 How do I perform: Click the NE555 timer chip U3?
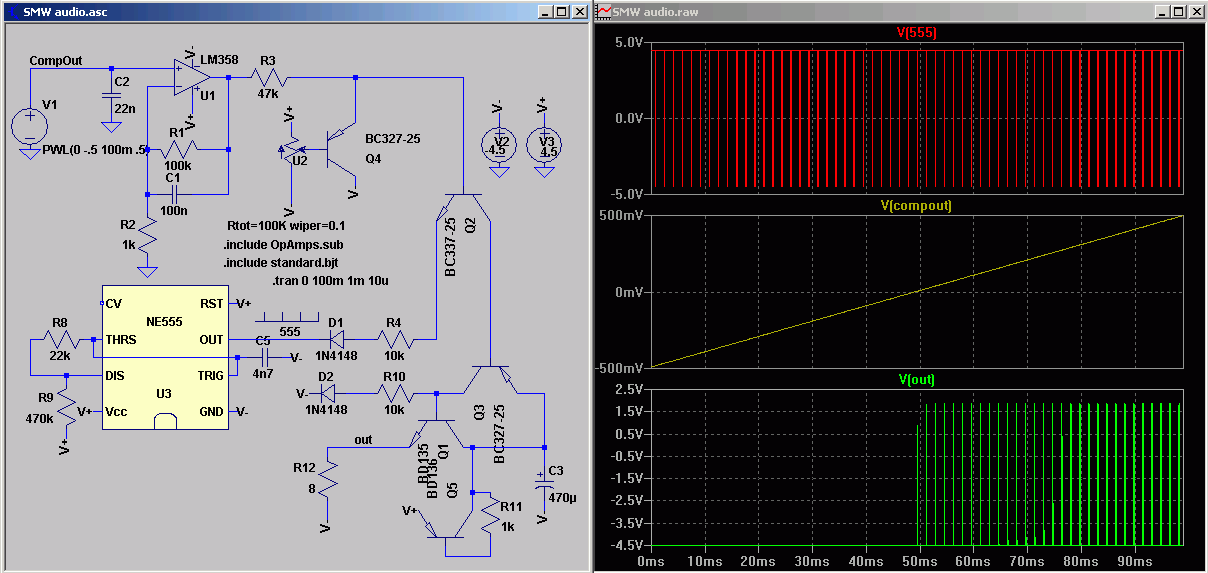coord(165,358)
